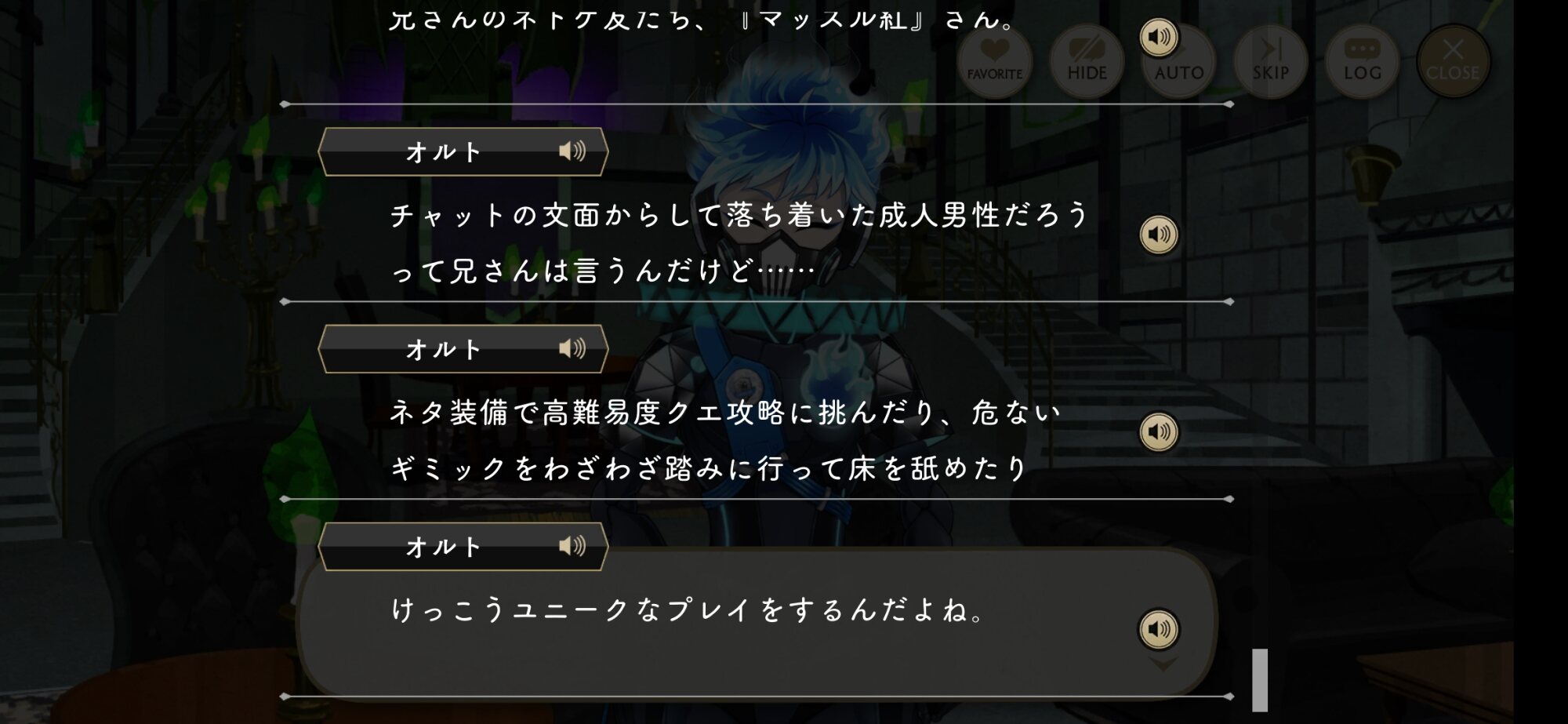Tap speaker icon on first オルト name plate
Screen dimensions: 1568x724
(x=572, y=151)
